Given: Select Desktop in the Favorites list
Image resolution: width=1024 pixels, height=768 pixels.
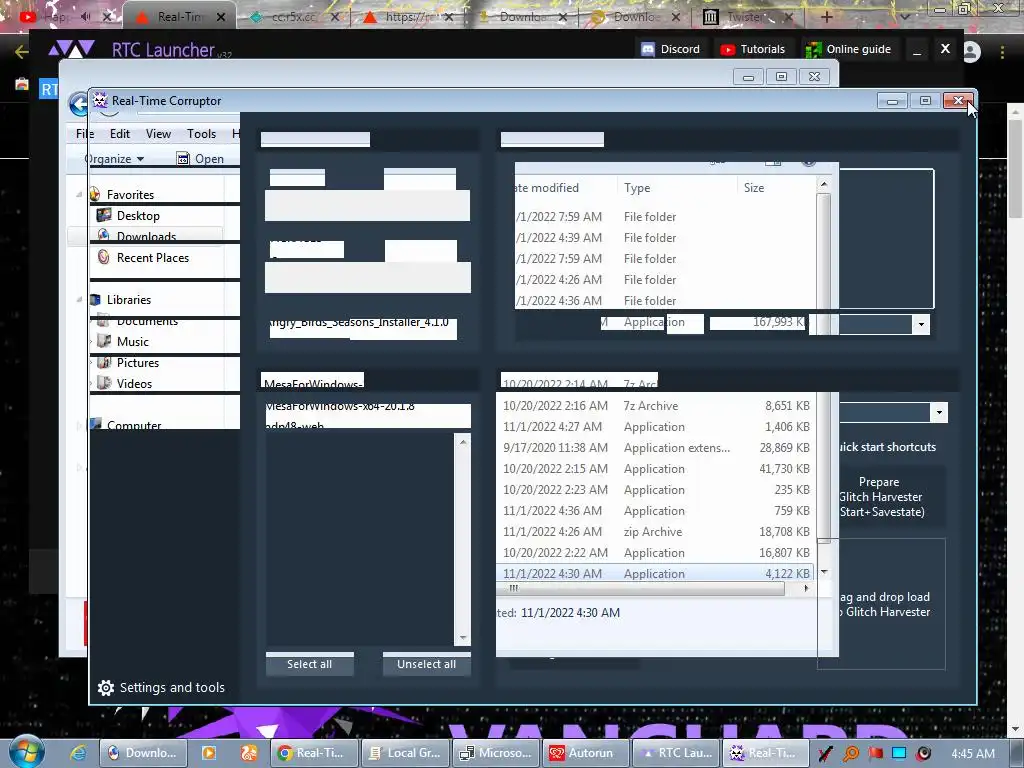Looking at the screenshot, I should [138, 216].
